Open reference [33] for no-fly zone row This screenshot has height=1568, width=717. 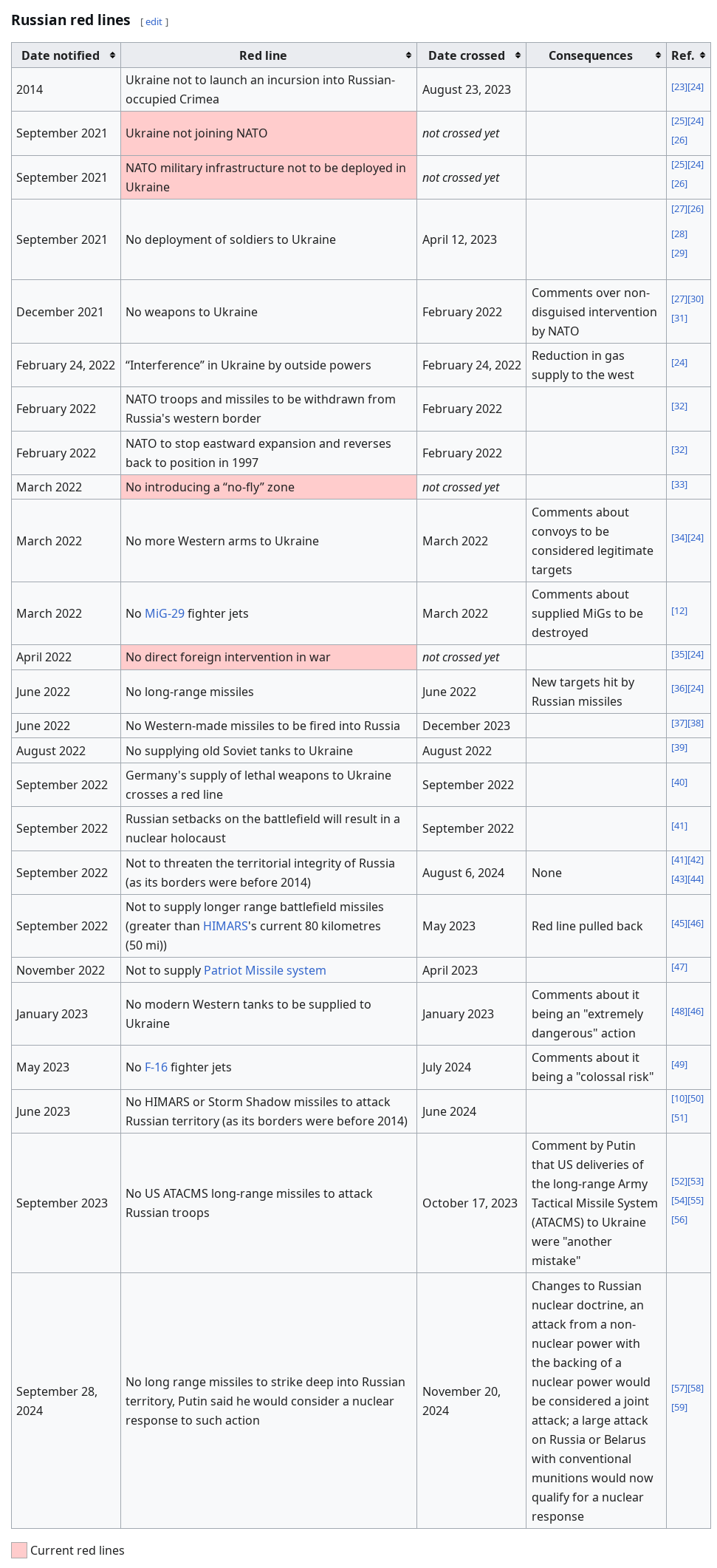[x=679, y=485]
